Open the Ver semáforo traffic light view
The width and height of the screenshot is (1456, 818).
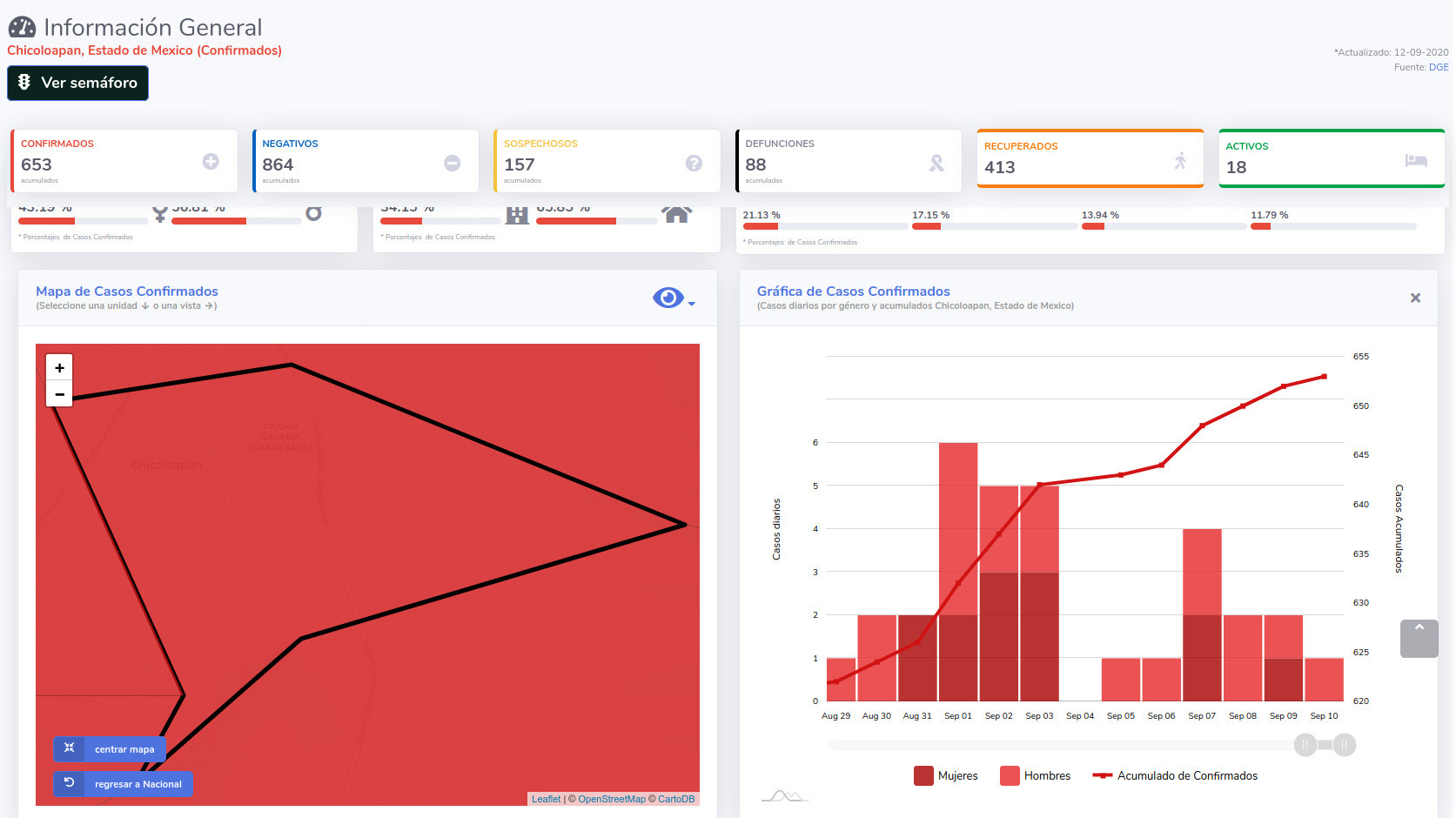click(77, 83)
